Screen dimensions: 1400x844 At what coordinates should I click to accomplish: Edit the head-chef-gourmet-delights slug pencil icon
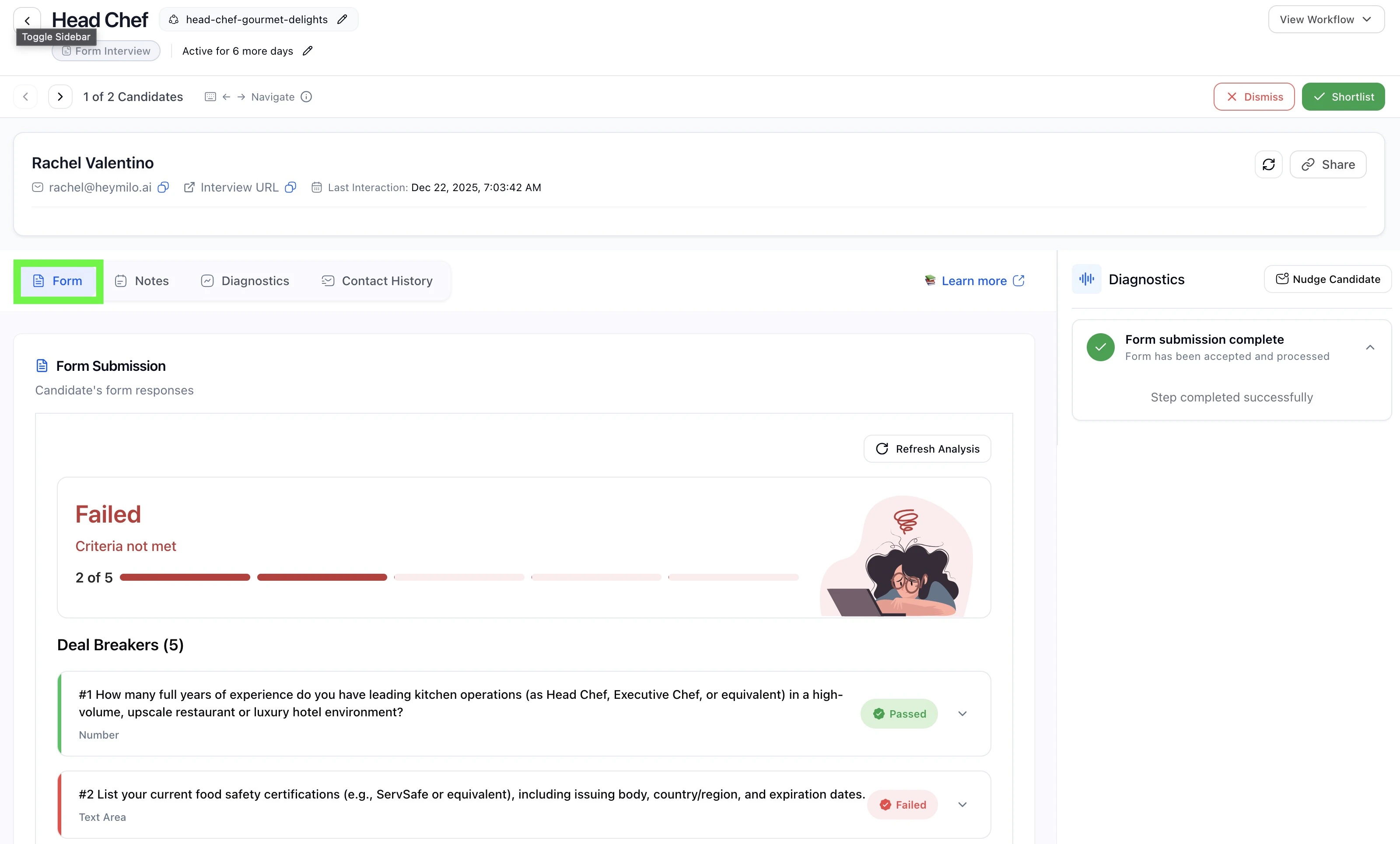342,19
